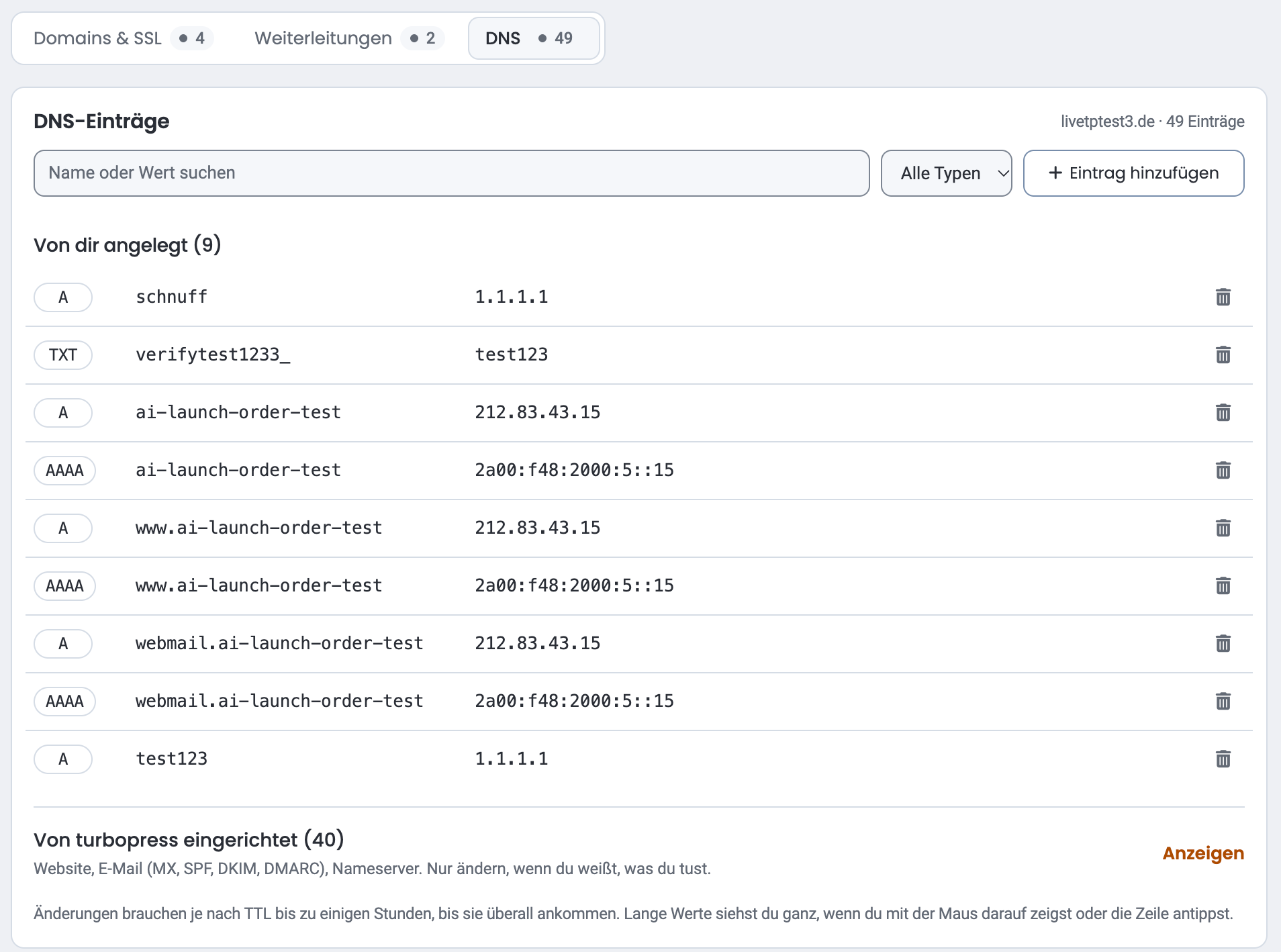
Task: Click the 1.1.1.1 value of the test123 record
Action: pyautogui.click(x=511, y=759)
